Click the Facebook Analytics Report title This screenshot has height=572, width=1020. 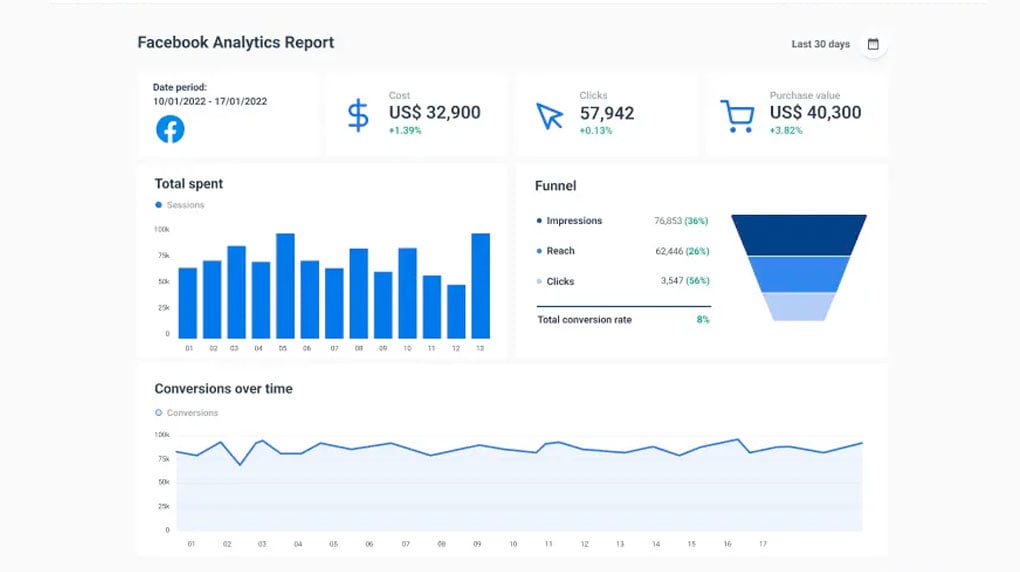tap(235, 43)
